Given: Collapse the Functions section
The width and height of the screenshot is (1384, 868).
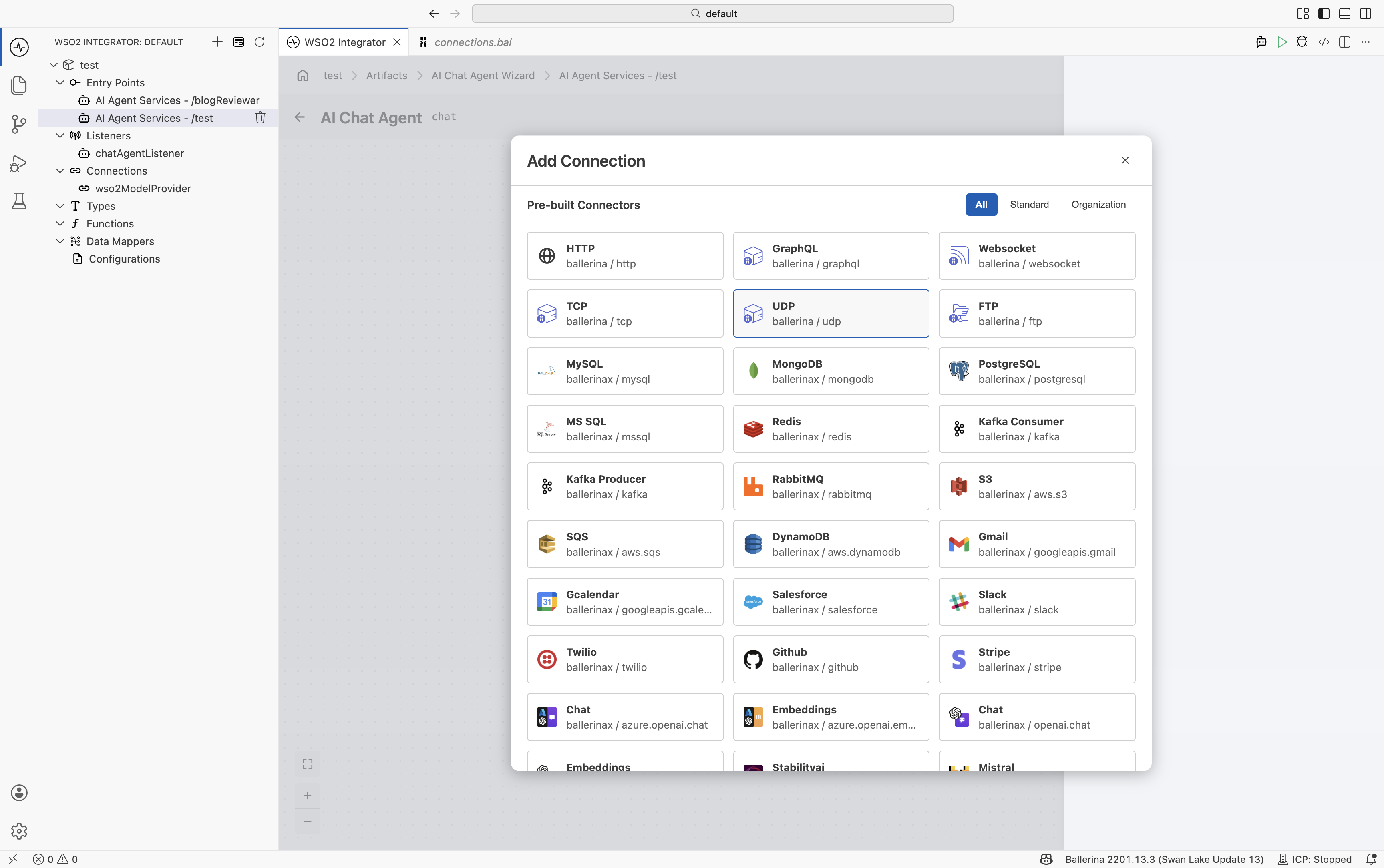Looking at the screenshot, I should (60, 223).
